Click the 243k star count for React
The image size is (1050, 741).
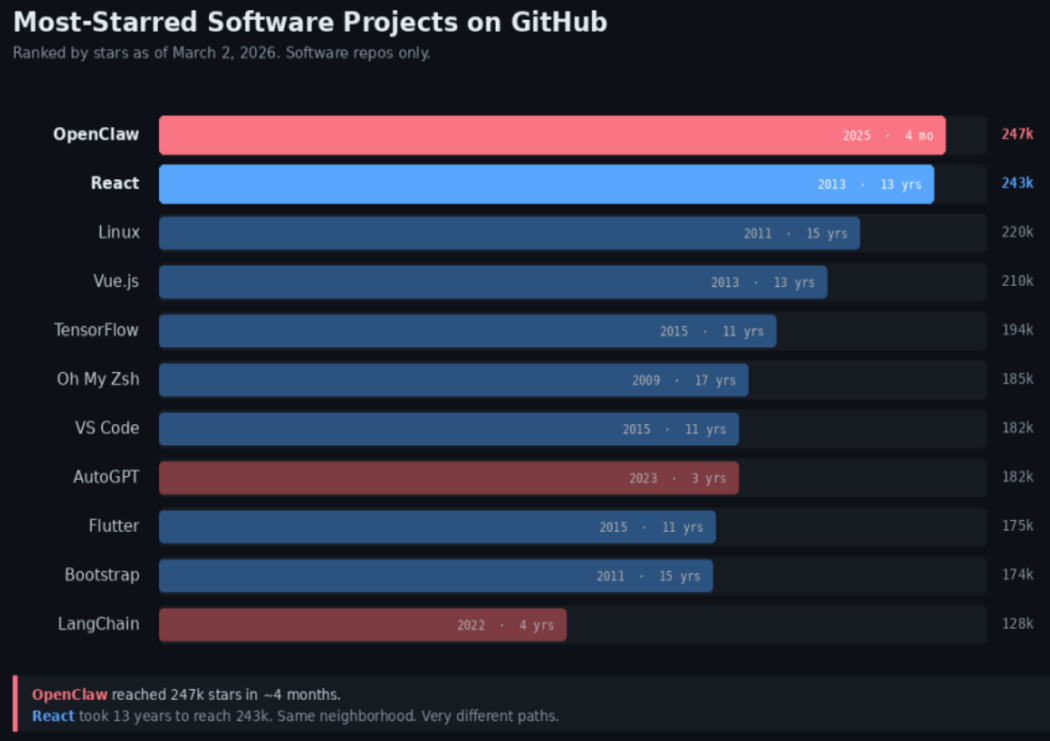point(1017,183)
